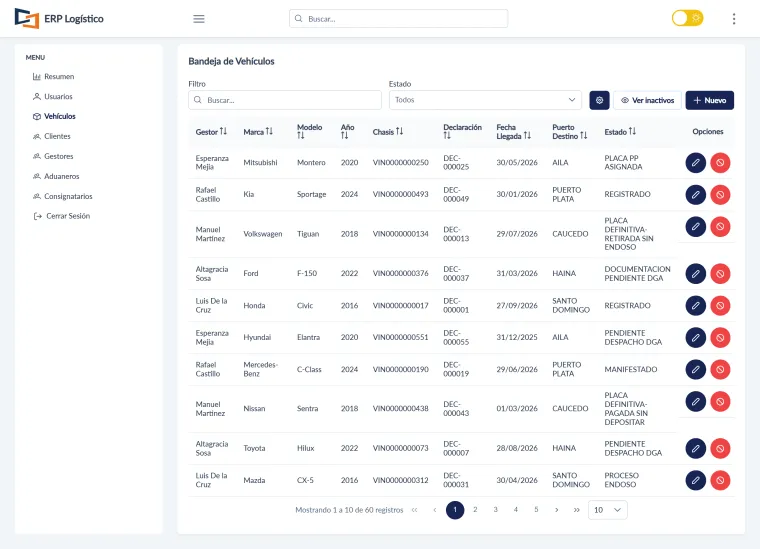
Task: Sort by Declaración column
Action: click(462, 131)
